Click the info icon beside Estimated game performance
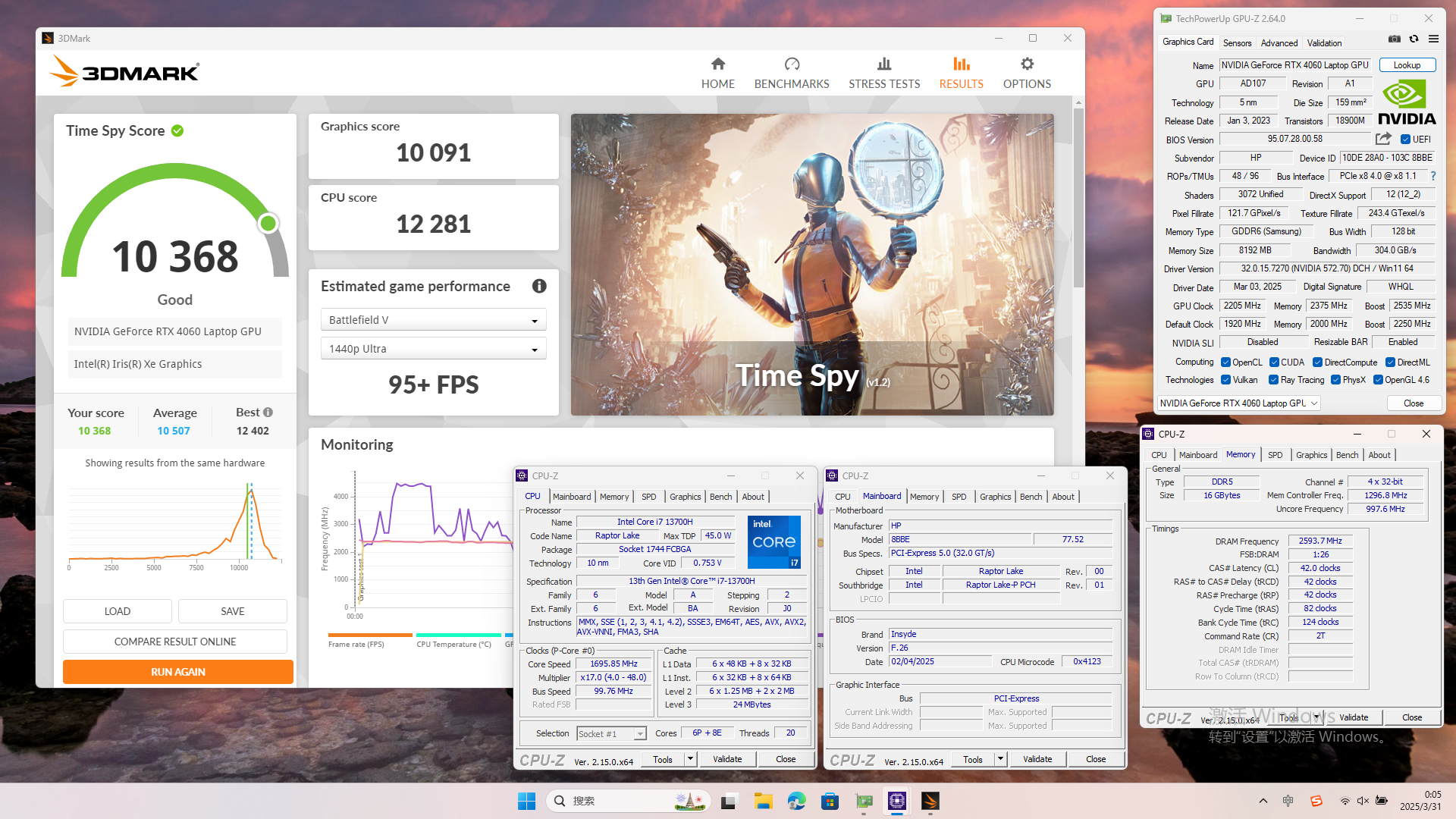The height and width of the screenshot is (819, 1456). click(539, 286)
